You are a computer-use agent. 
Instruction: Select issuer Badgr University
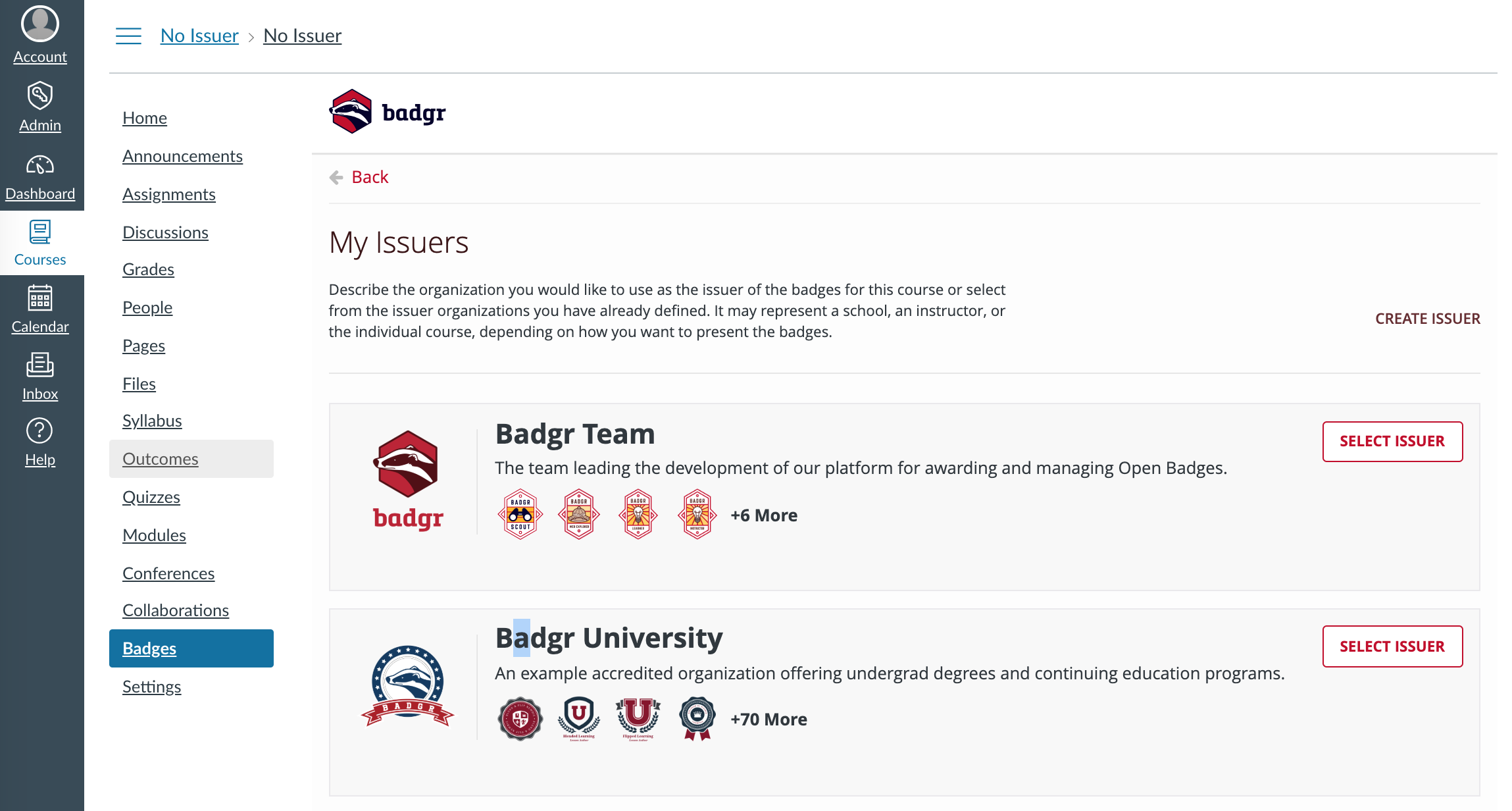[x=1392, y=646]
